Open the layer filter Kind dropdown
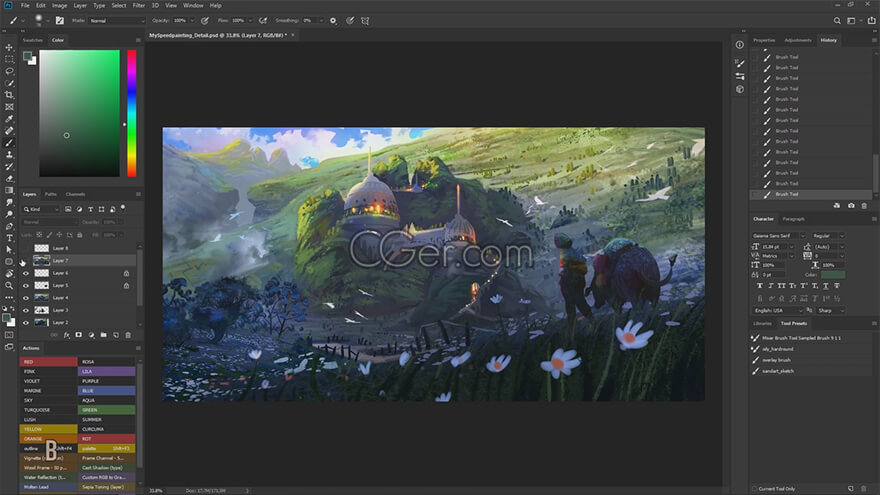Viewport: 880px width, 495px height. pyautogui.click(x=41, y=209)
